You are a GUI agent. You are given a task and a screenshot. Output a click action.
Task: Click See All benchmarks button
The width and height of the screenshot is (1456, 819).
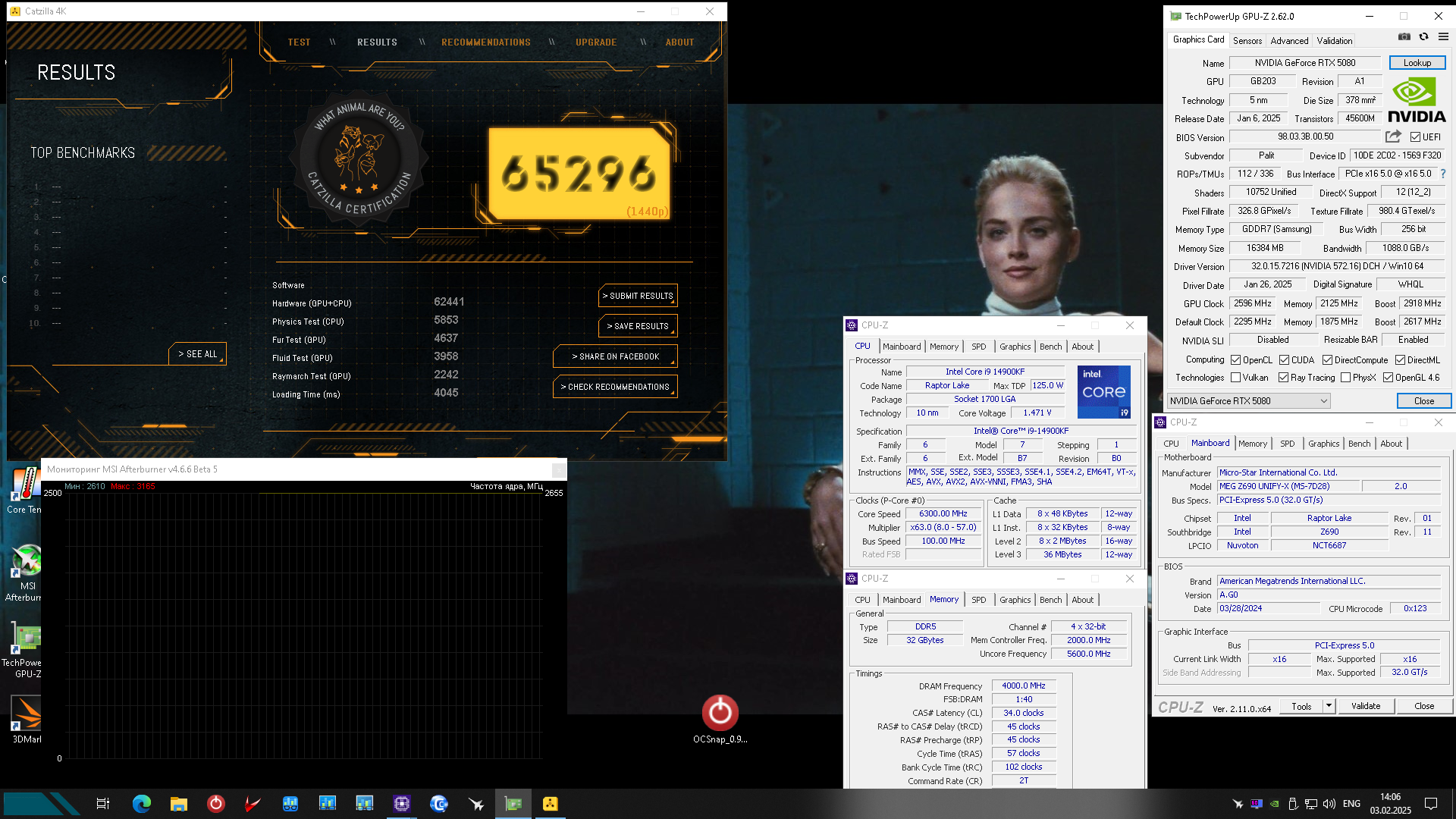pyautogui.click(x=197, y=354)
